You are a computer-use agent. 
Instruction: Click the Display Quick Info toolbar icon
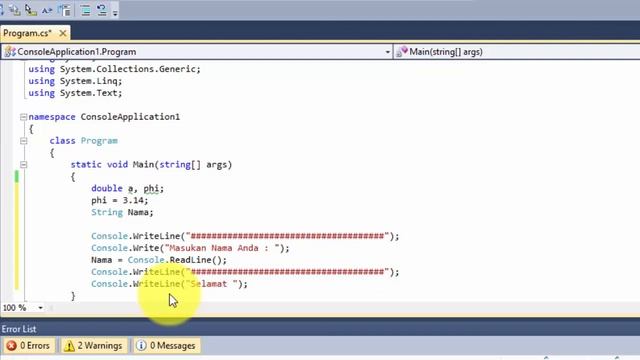[x=31, y=10]
